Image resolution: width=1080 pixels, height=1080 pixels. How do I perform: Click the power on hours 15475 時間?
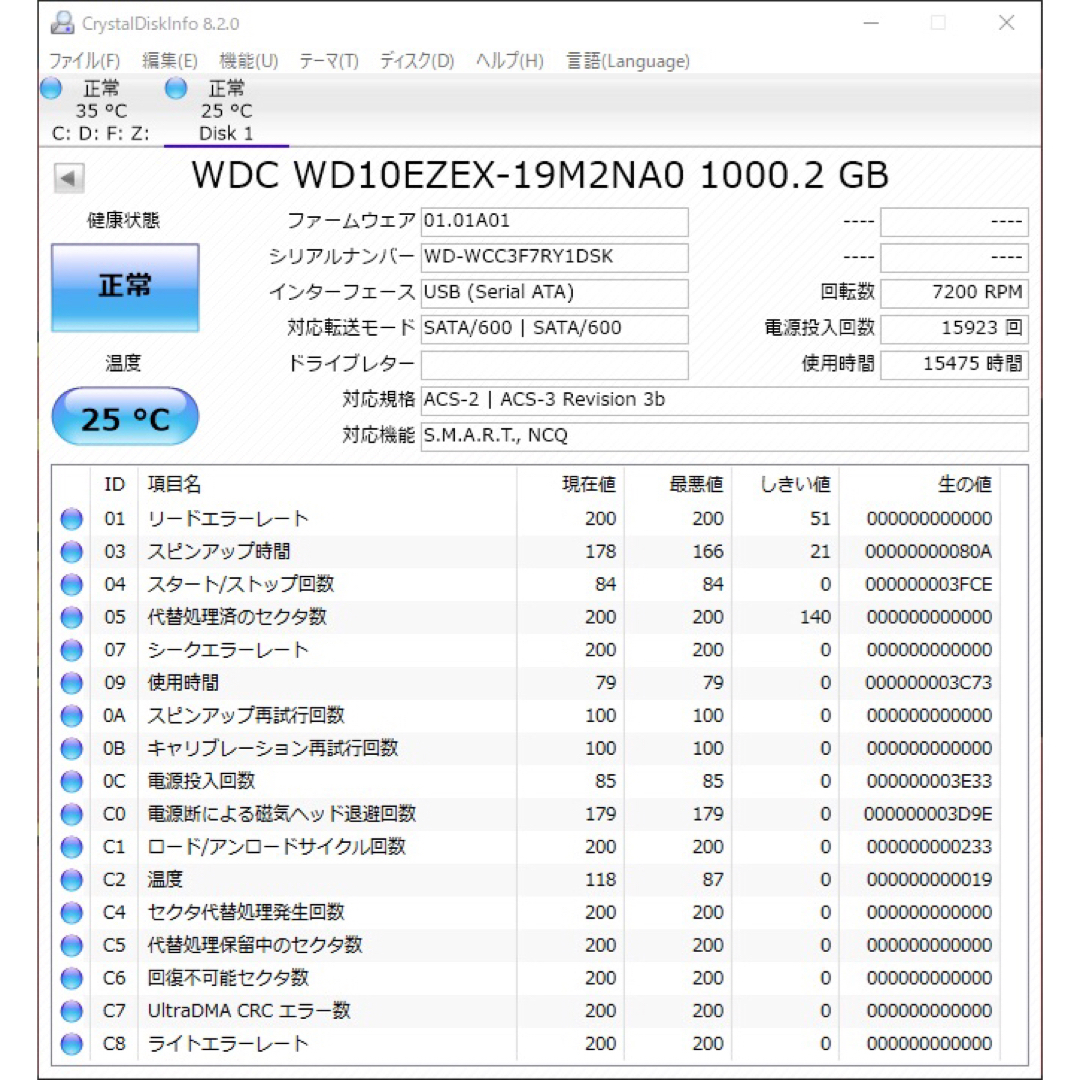pos(955,365)
